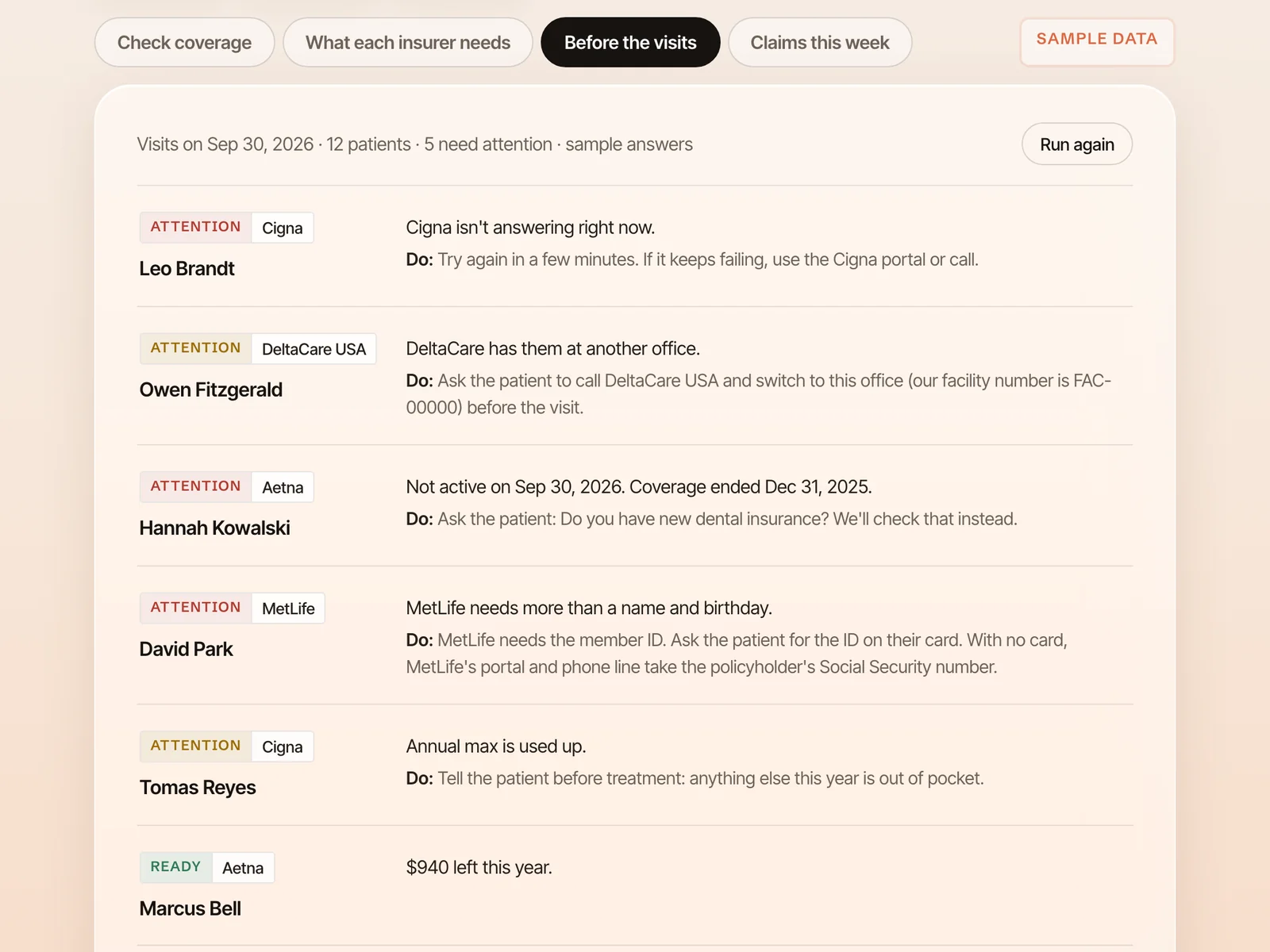Click the MetLife insurer tag
1270x952 pixels.
pyautogui.click(x=288, y=608)
